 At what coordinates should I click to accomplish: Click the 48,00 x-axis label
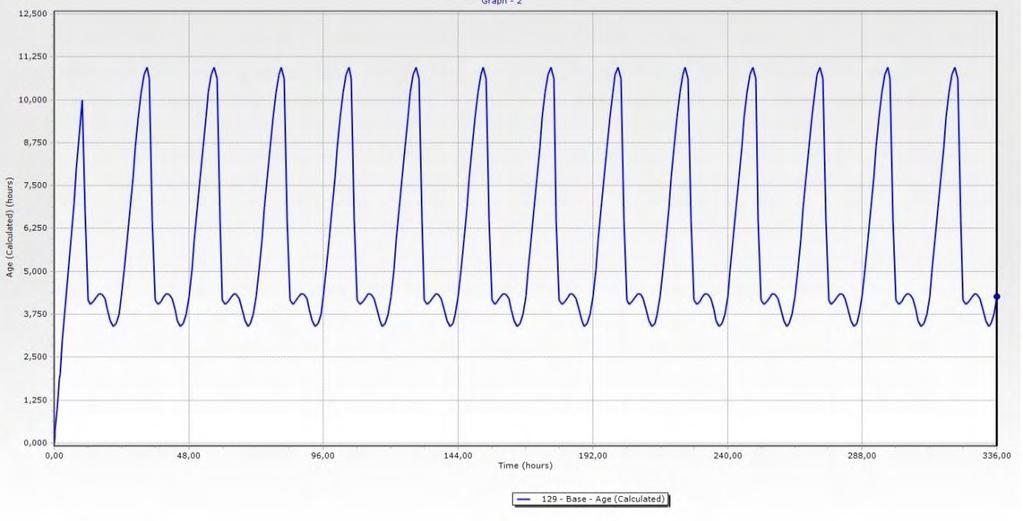(189, 456)
